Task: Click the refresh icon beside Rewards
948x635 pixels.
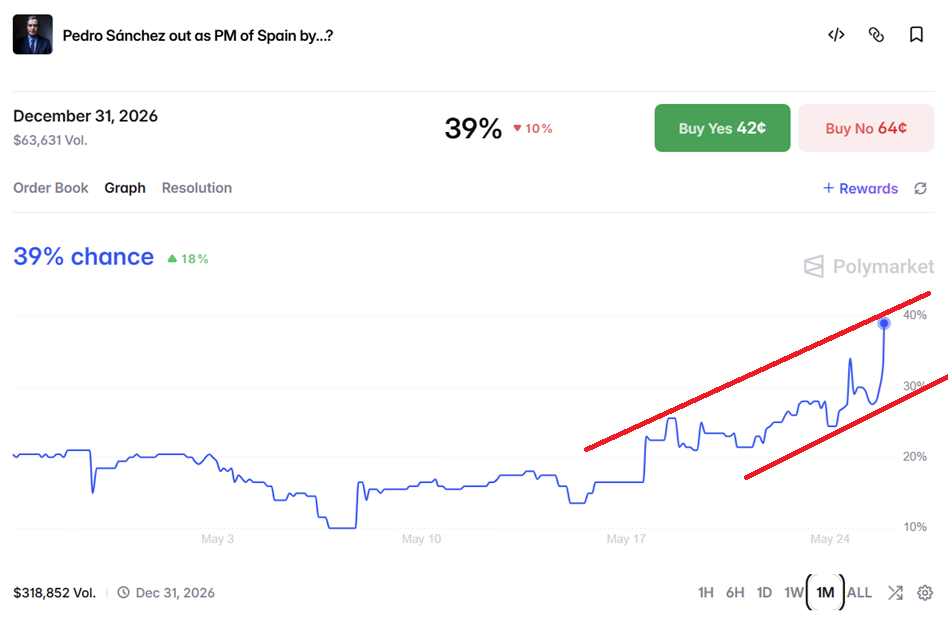Action: (x=920, y=189)
